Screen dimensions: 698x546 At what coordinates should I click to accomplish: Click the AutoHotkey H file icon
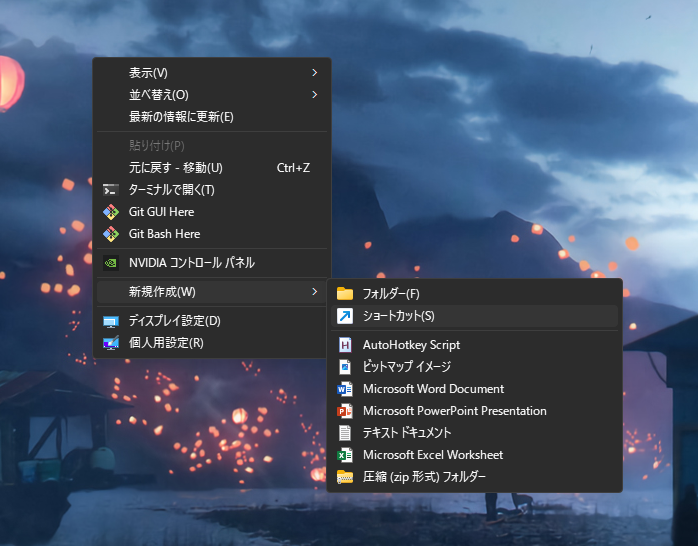click(345, 345)
